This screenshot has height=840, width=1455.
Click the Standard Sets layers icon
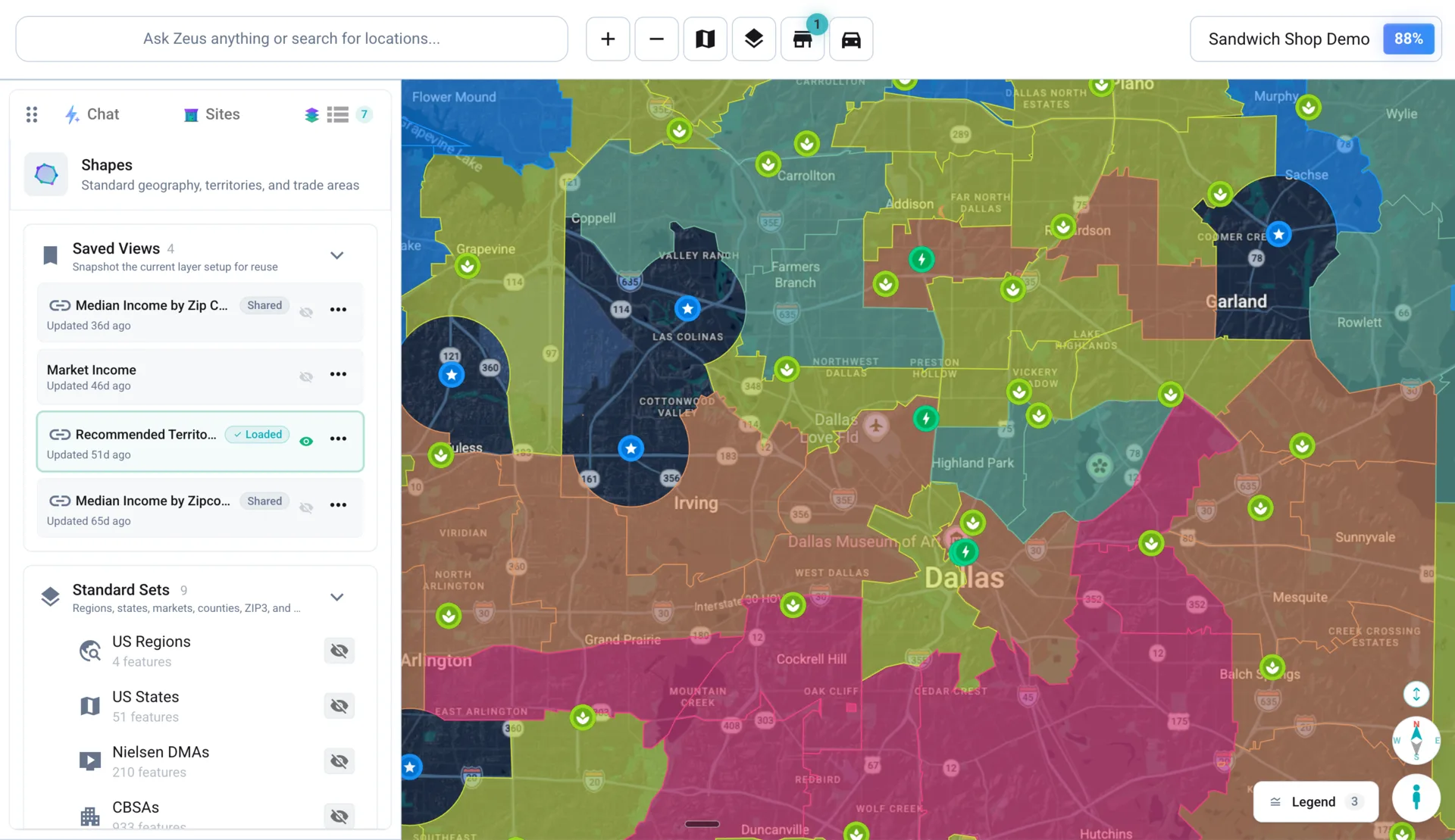[x=51, y=597]
